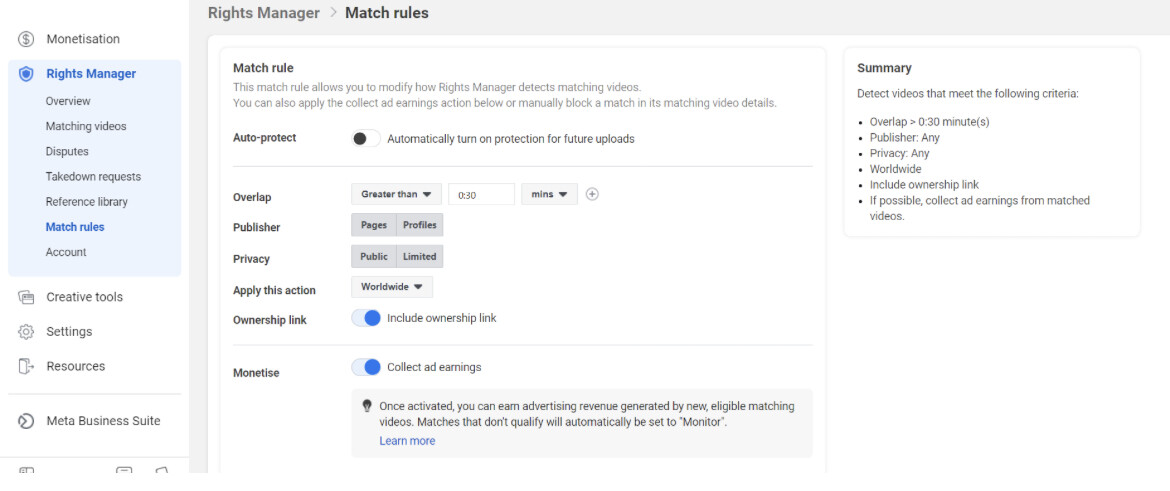This screenshot has width=1170, height=491.
Task: Expand the Worldwide dropdown
Action: (x=391, y=287)
